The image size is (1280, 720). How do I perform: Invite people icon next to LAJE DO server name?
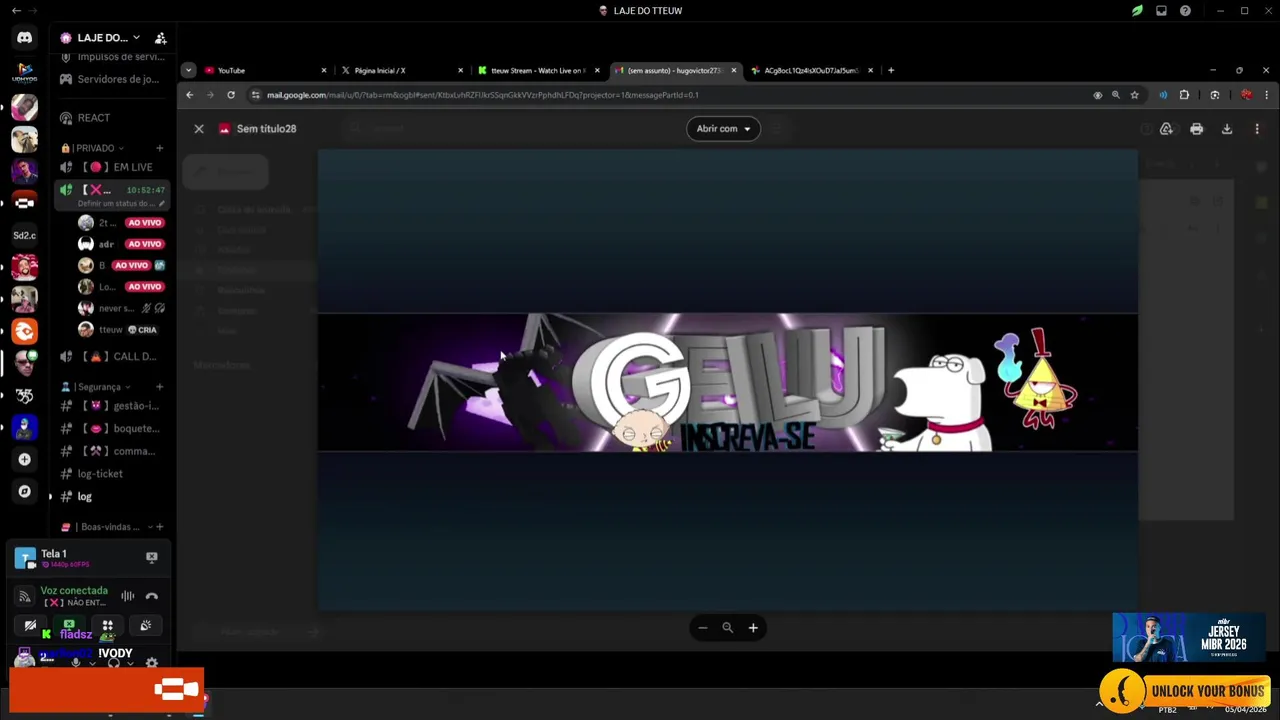pos(160,38)
